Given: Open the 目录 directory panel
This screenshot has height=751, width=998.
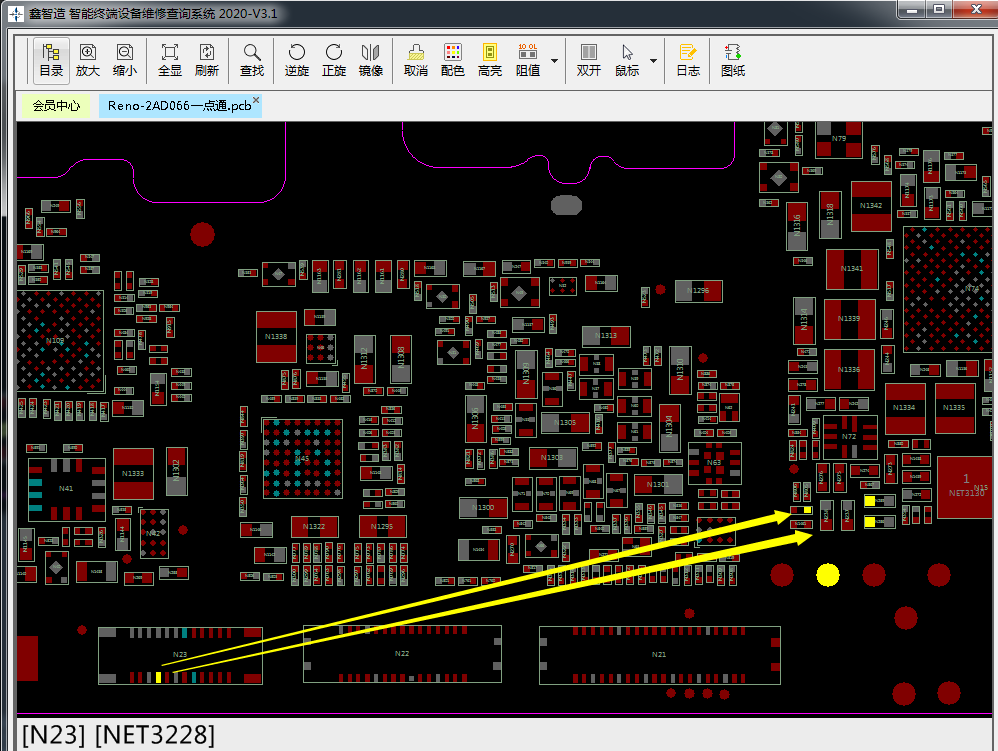Looking at the screenshot, I should pos(51,60).
